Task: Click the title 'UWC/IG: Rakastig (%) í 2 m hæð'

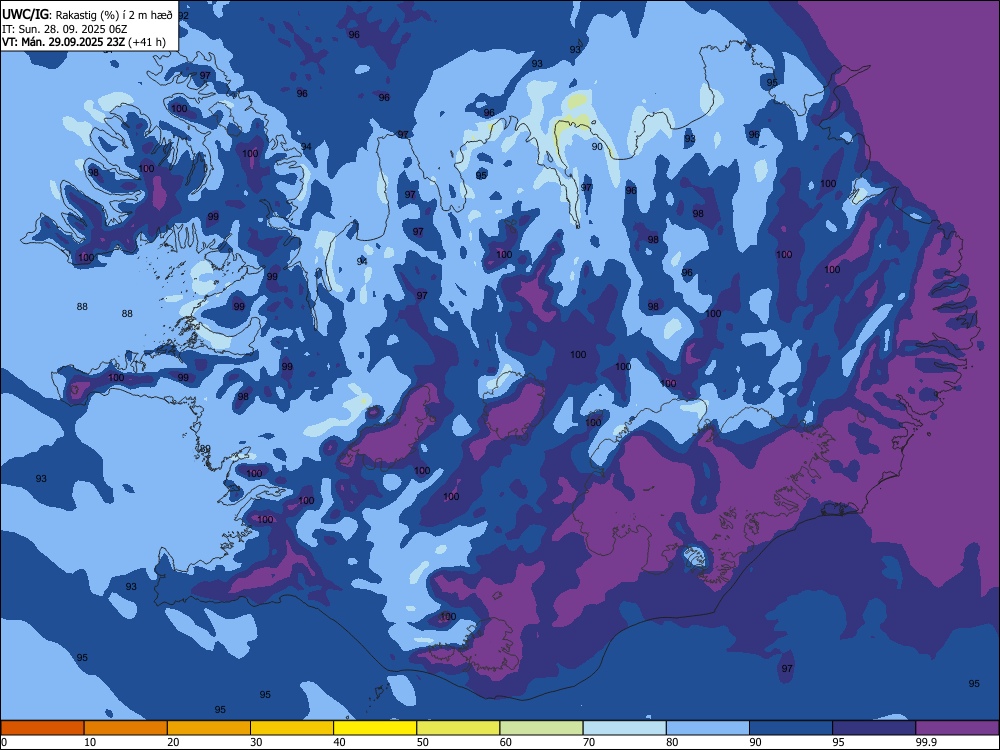Action: (x=87, y=15)
